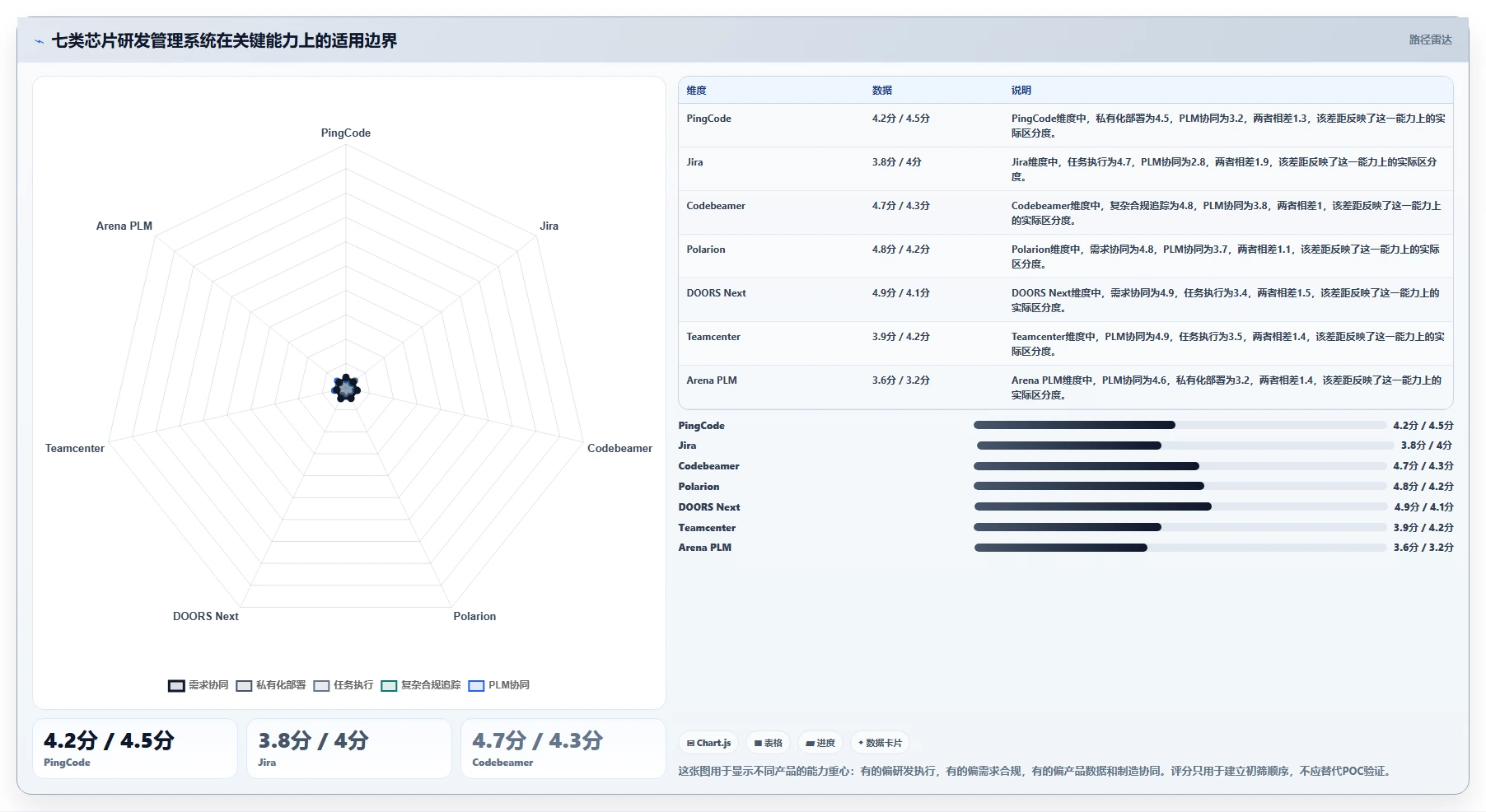Click the 路径雷达 label in the header

pyautogui.click(x=1430, y=40)
